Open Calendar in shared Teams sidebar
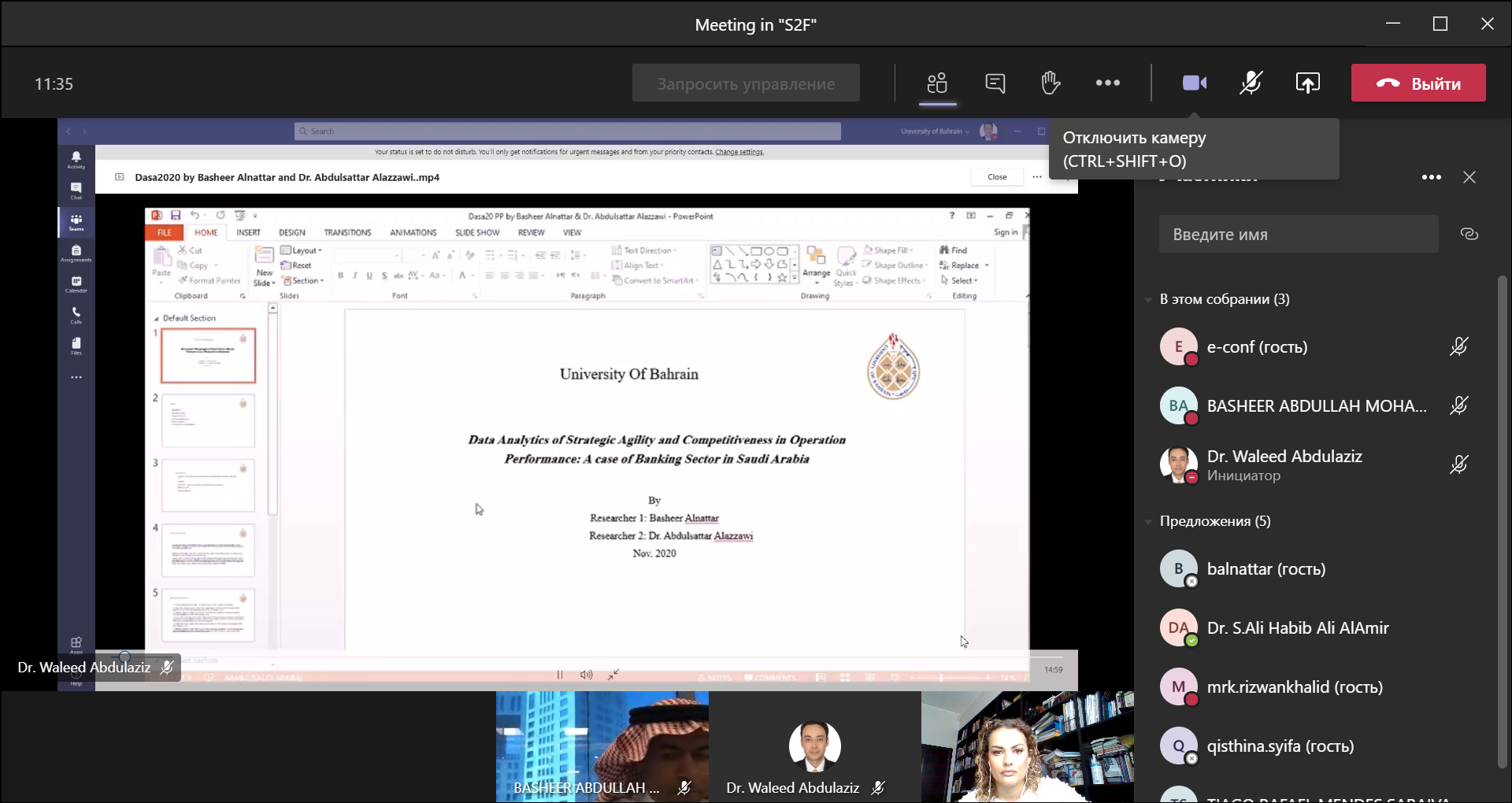Image resolution: width=1512 pixels, height=803 pixels. (x=76, y=284)
